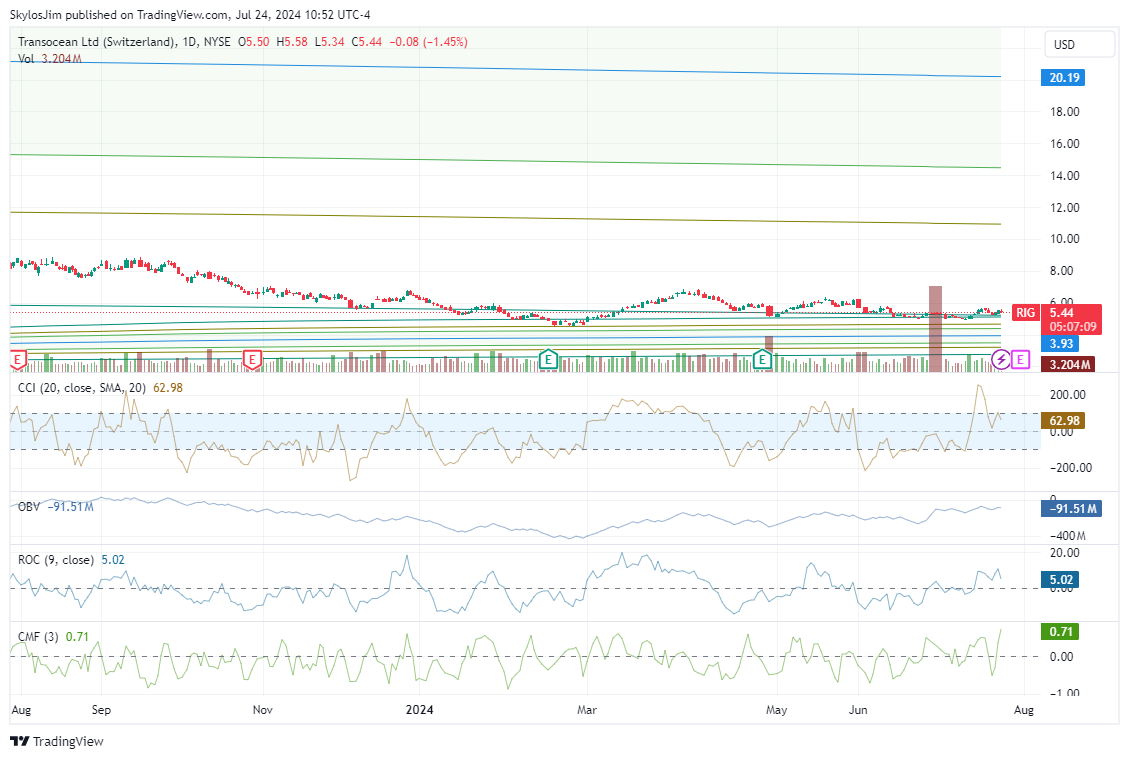Click the red 5.44 last price label

(1072, 313)
